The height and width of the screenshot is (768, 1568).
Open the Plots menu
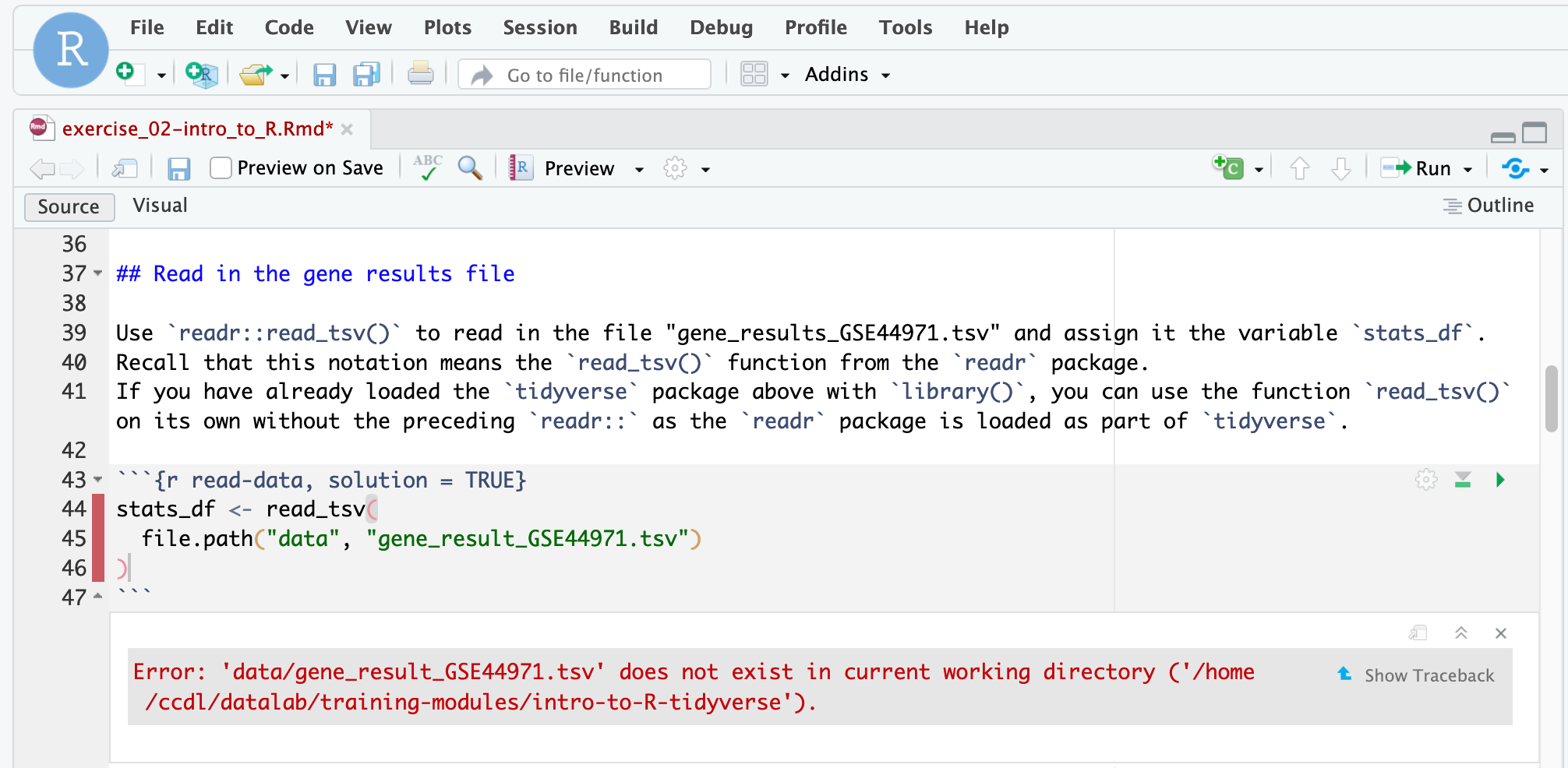click(447, 27)
